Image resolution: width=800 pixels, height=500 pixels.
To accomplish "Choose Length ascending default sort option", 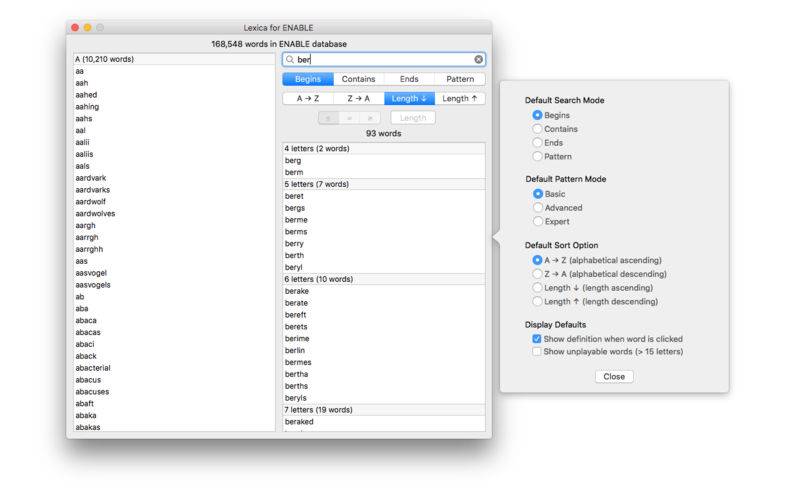I will coord(537,288).
